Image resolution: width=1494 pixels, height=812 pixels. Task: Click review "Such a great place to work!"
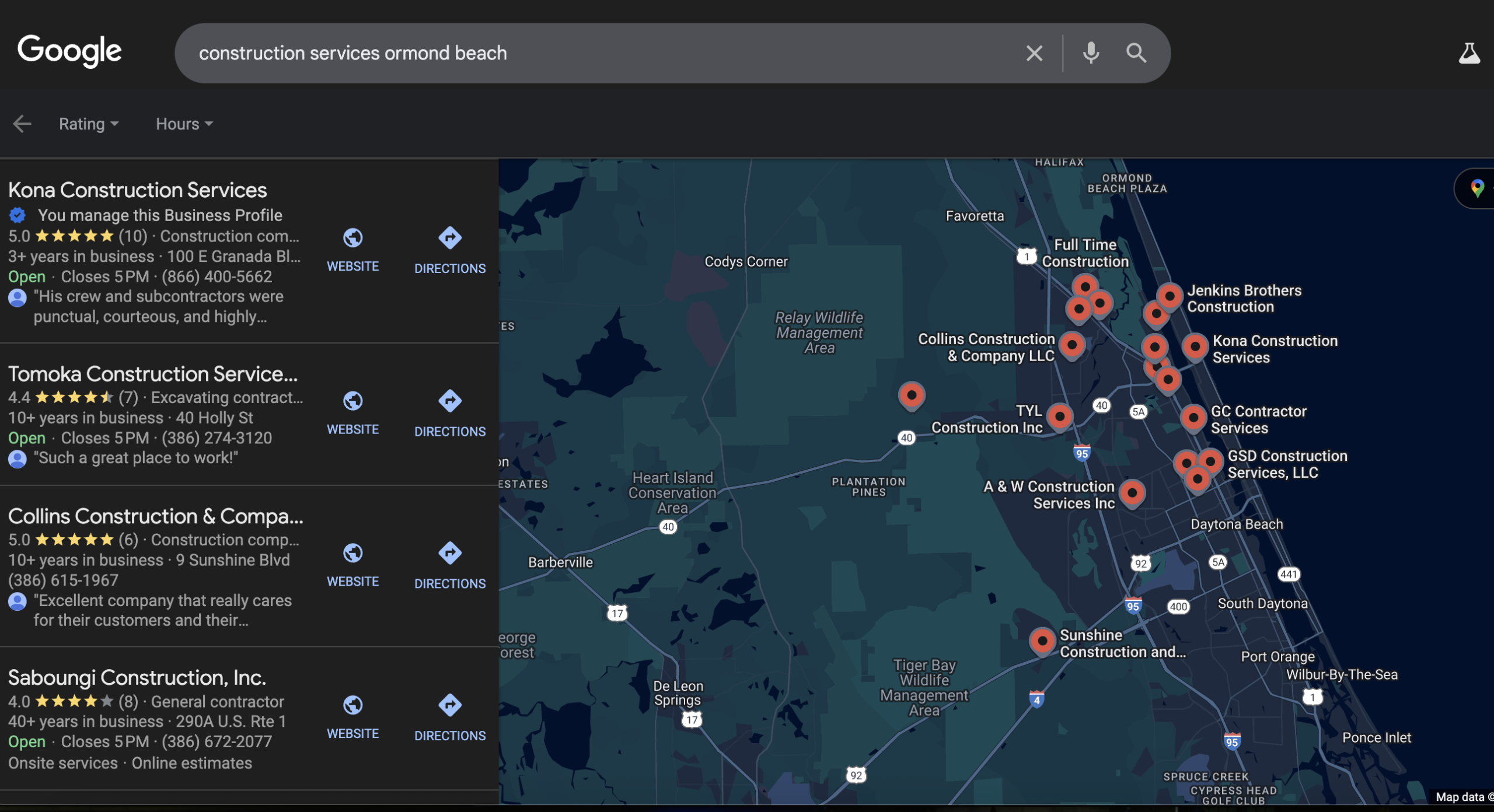pyautogui.click(x=136, y=458)
